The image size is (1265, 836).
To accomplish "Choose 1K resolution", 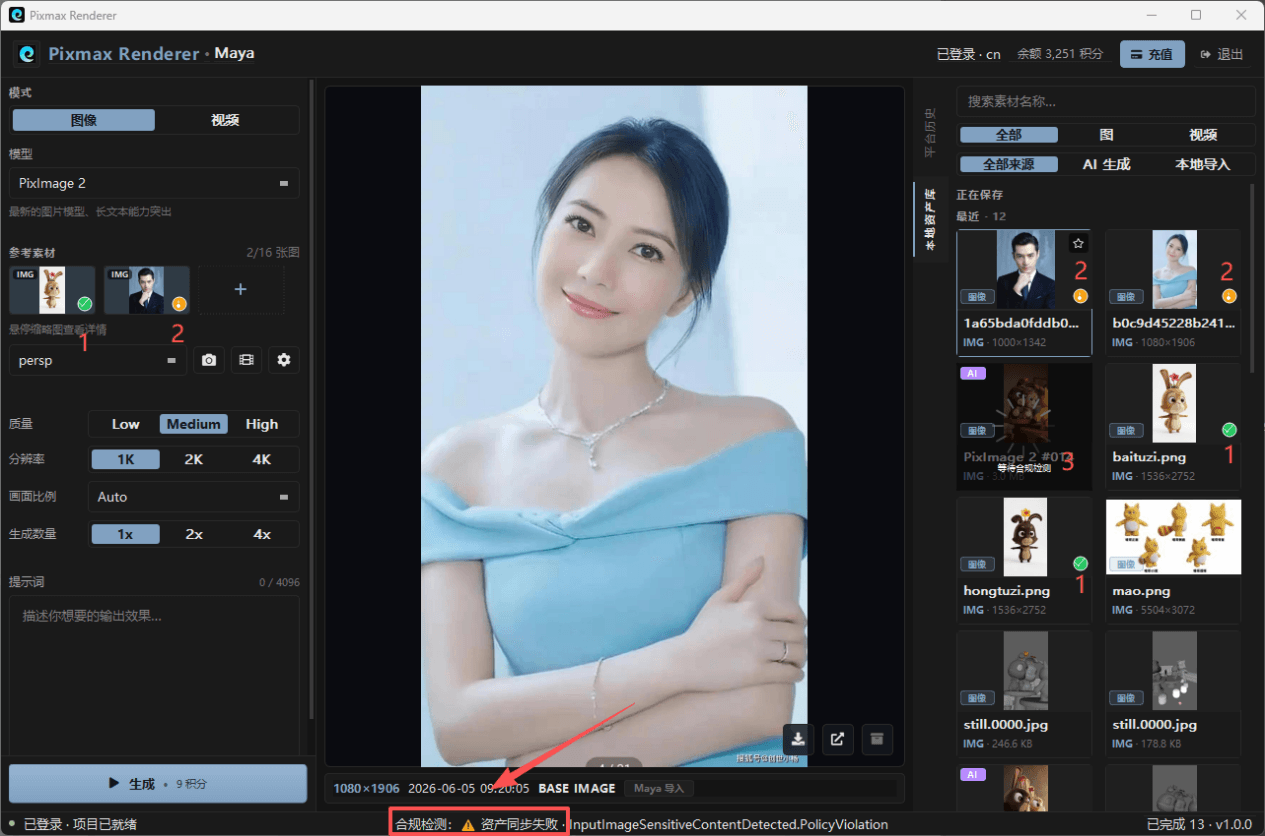I will (125, 459).
